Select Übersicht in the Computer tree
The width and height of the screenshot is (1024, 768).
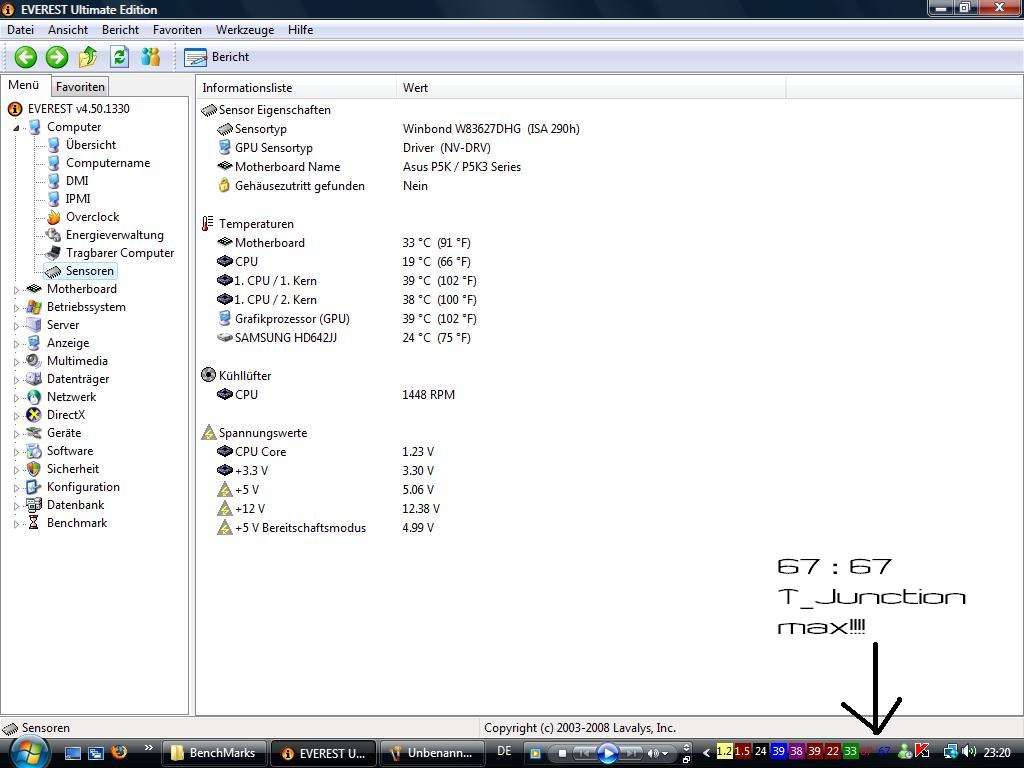point(91,145)
